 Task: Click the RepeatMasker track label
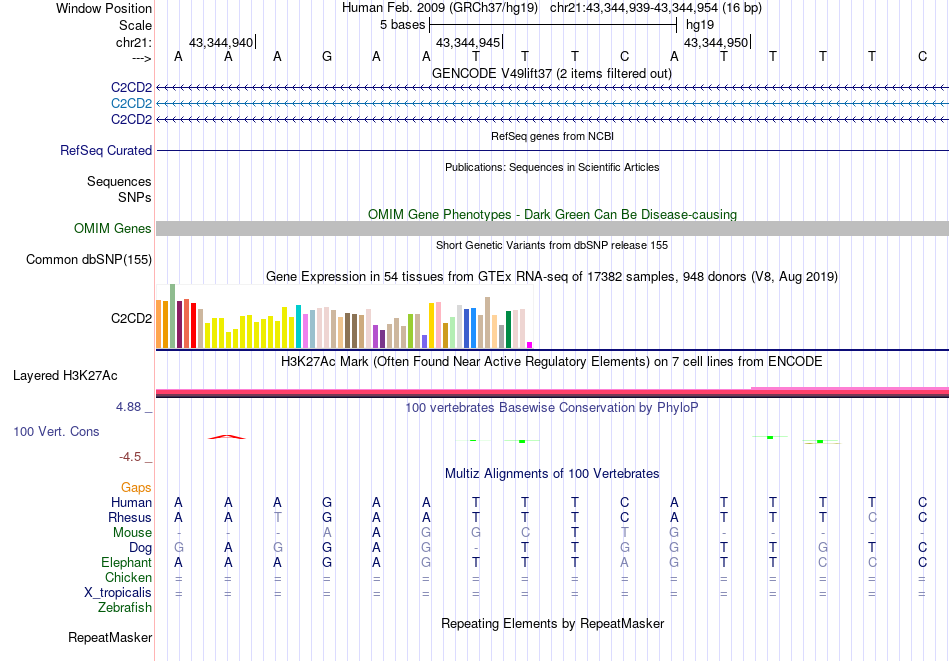[110, 637]
